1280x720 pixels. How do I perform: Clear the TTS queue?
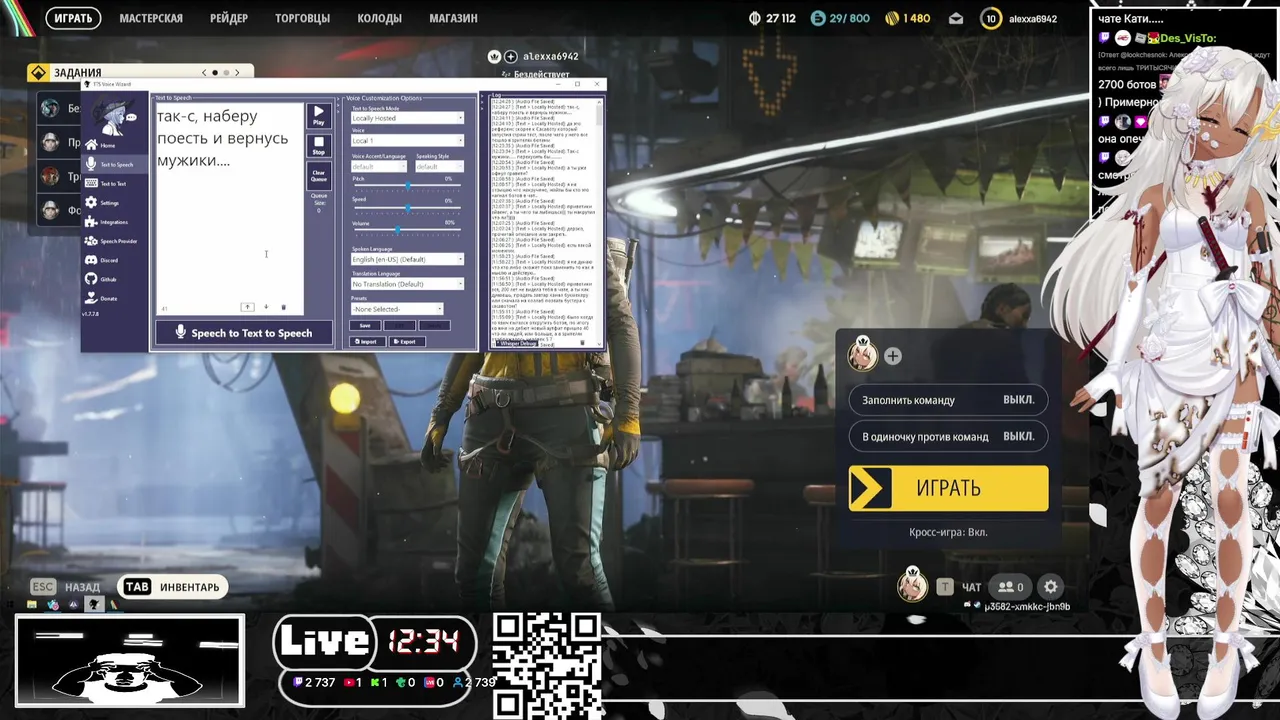tap(318, 175)
